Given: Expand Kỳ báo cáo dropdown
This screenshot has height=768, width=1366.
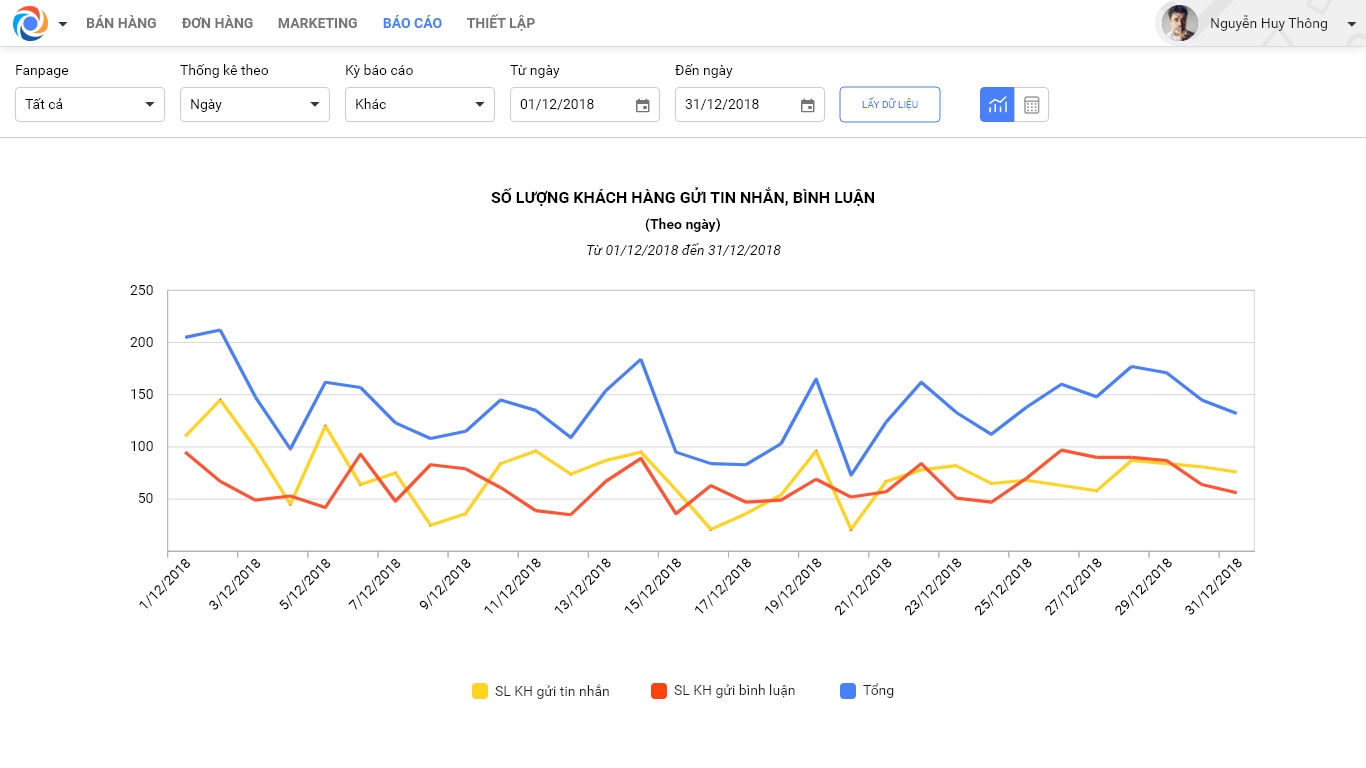Looking at the screenshot, I should 420,104.
